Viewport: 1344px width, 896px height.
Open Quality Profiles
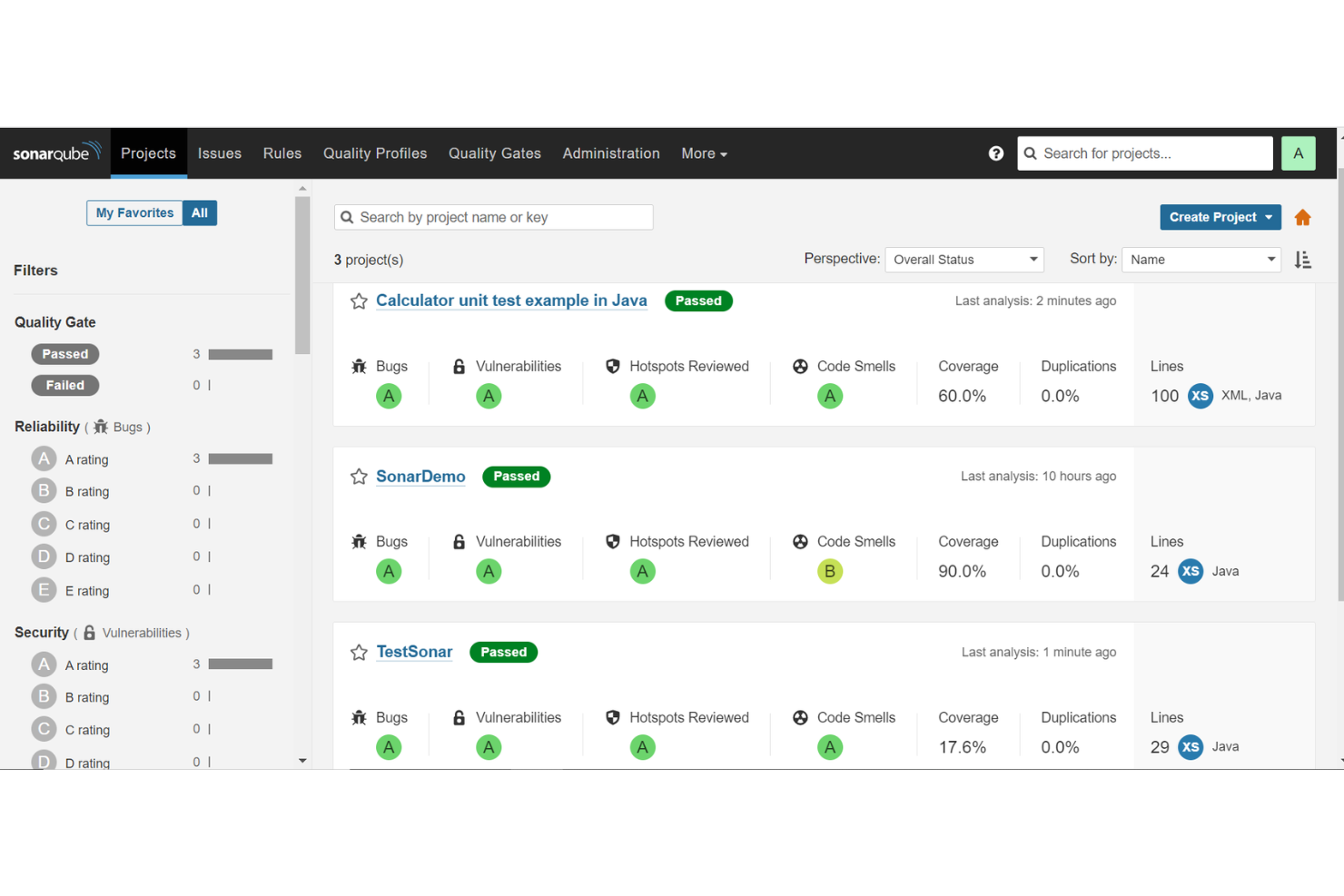(375, 153)
